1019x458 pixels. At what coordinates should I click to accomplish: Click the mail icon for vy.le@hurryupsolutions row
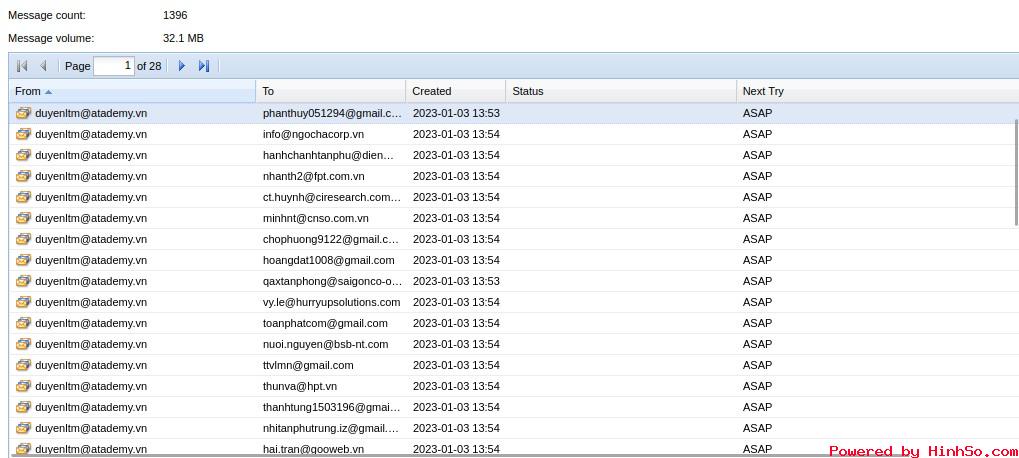click(x=23, y=302)
